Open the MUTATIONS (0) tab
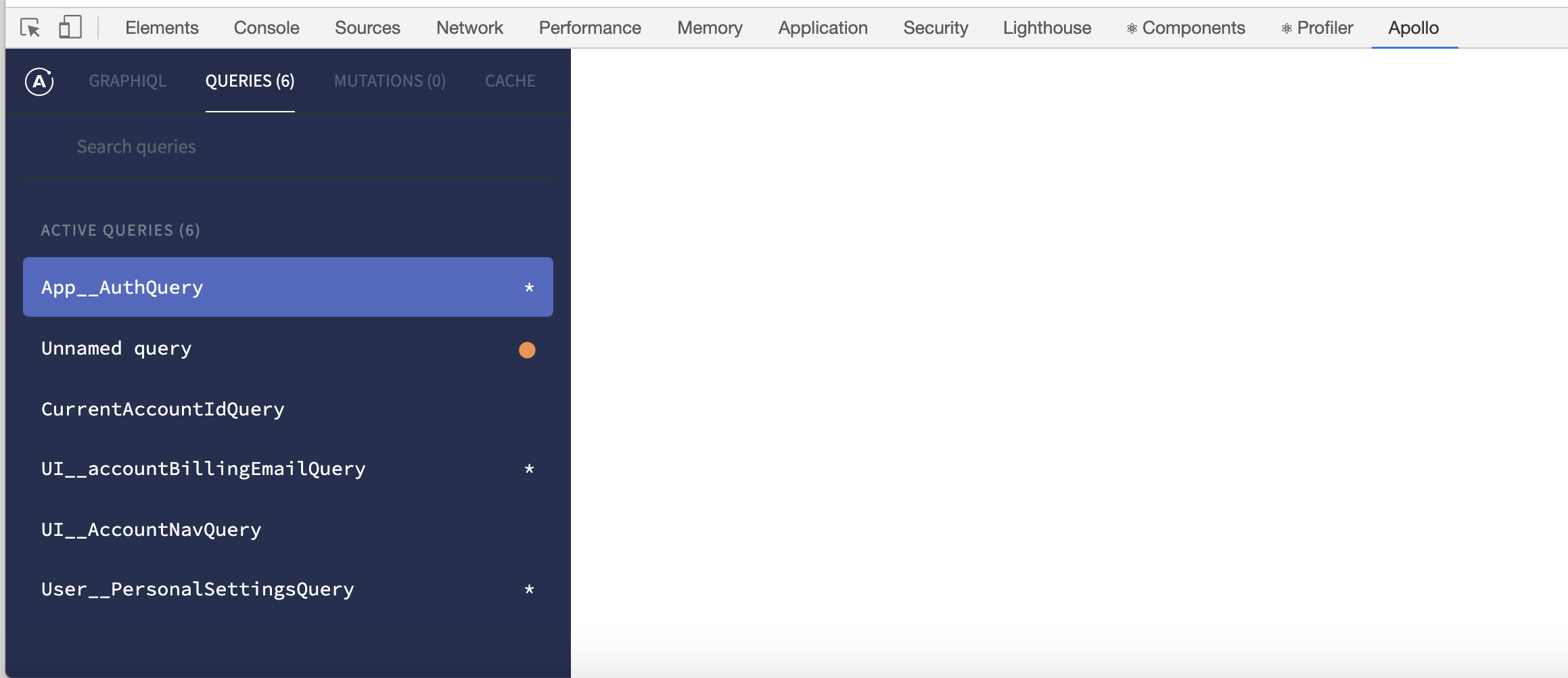The width and height of the screenshot is (1568, 678). tap(390, 81)
